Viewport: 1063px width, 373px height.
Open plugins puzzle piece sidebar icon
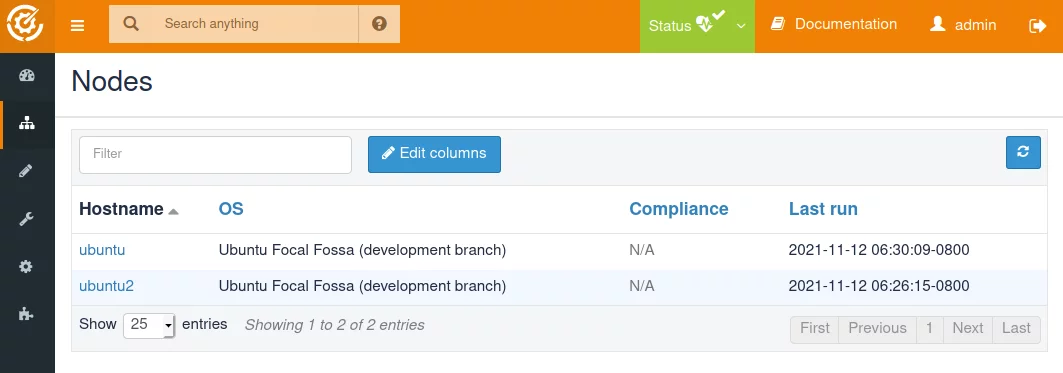coord(26,314)
